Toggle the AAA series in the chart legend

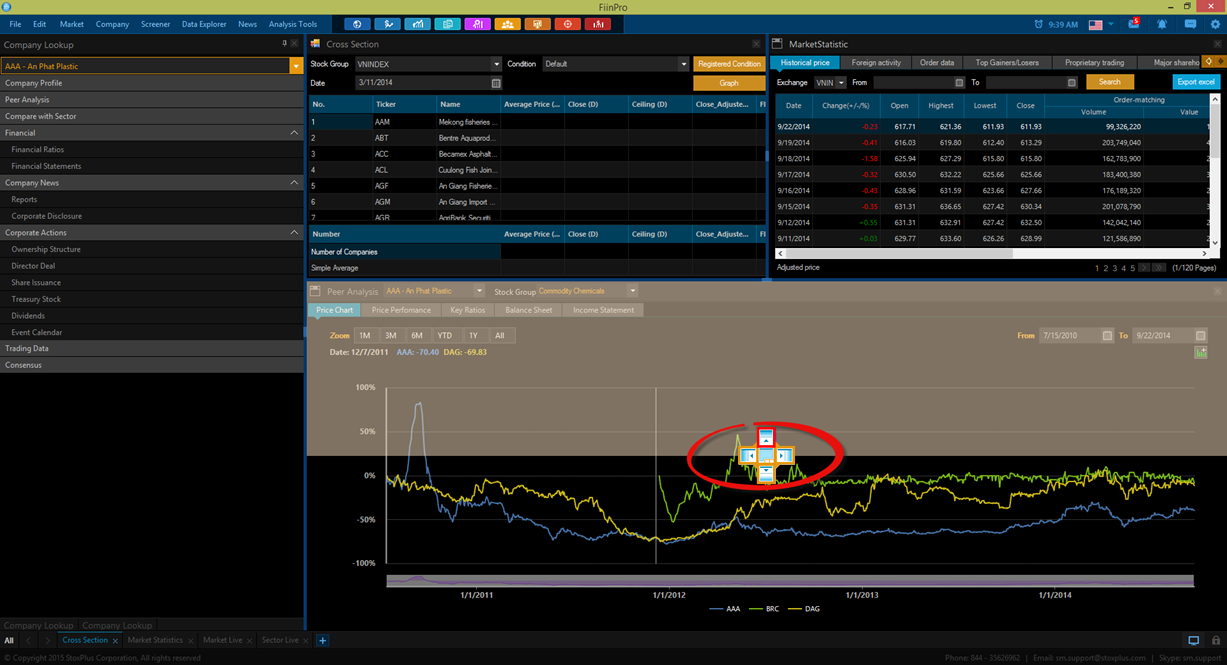[x=724, y=608]
